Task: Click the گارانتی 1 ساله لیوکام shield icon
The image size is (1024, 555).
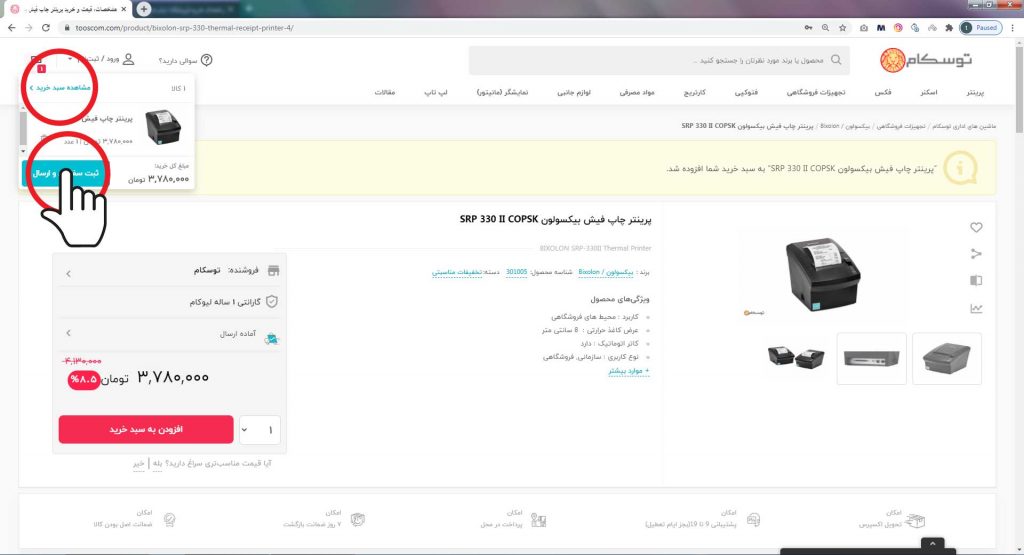Action: 272,302
